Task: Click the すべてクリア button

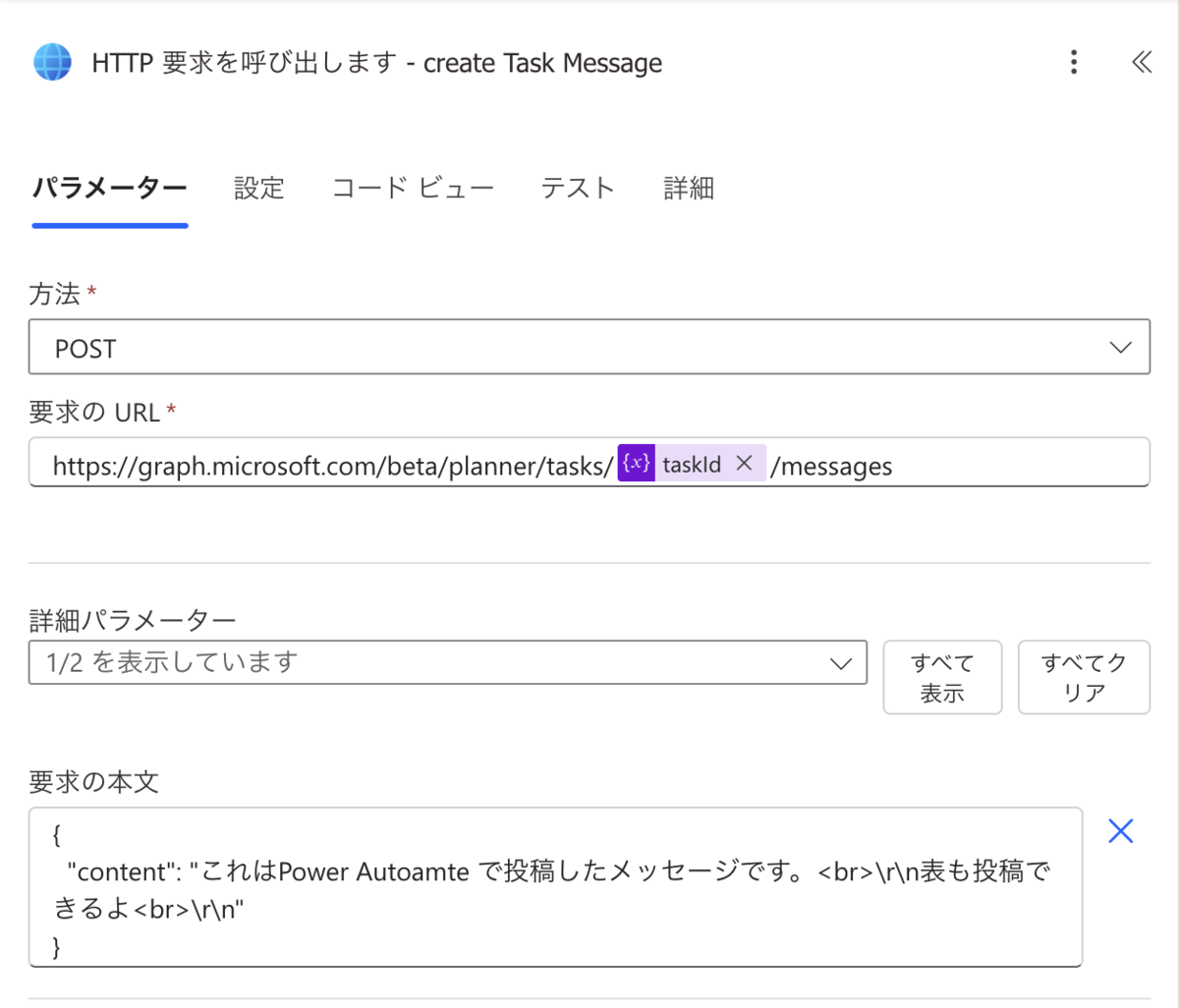Action: 1084,677
